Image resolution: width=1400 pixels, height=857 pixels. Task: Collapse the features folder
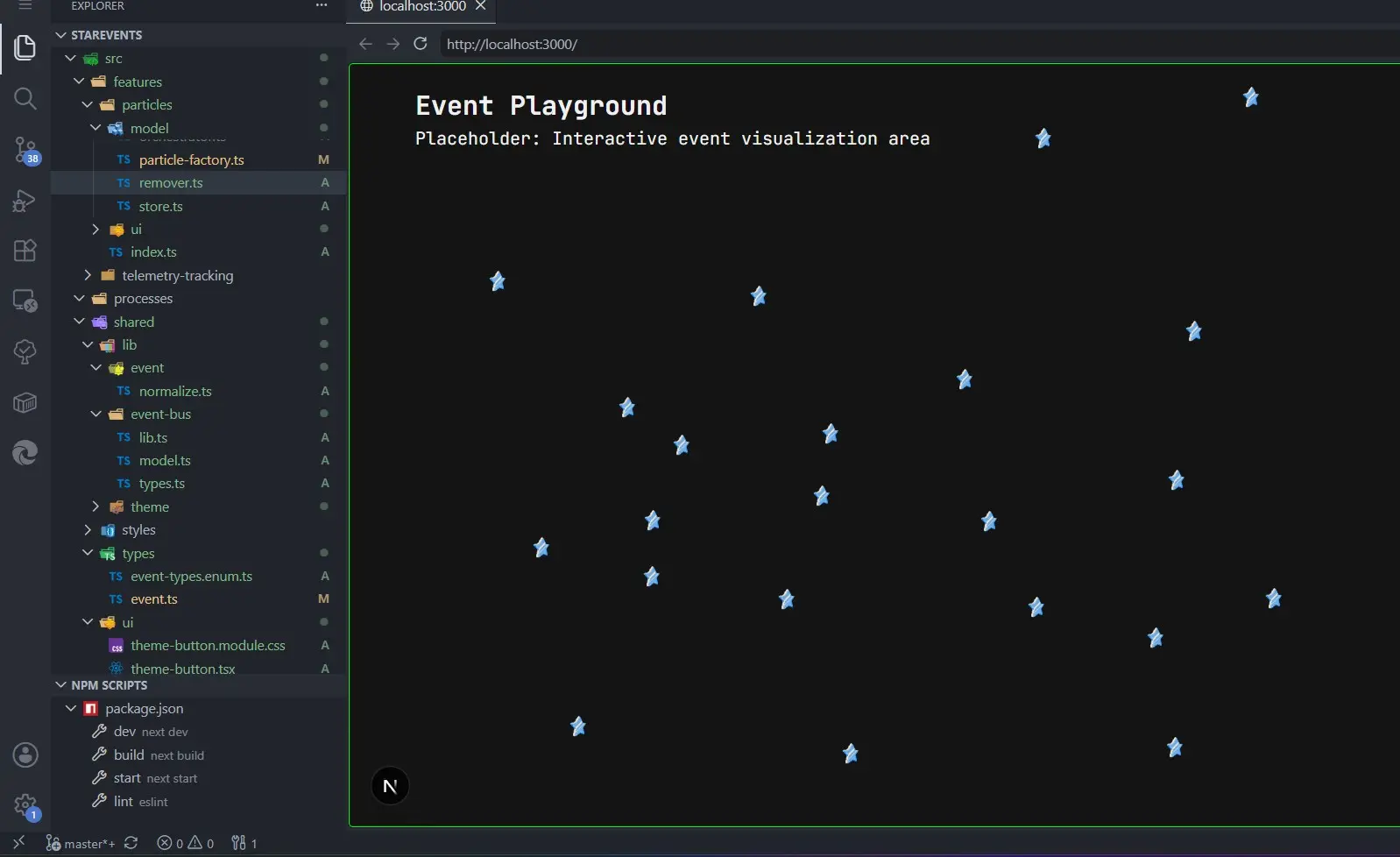[x=79, y=81]
